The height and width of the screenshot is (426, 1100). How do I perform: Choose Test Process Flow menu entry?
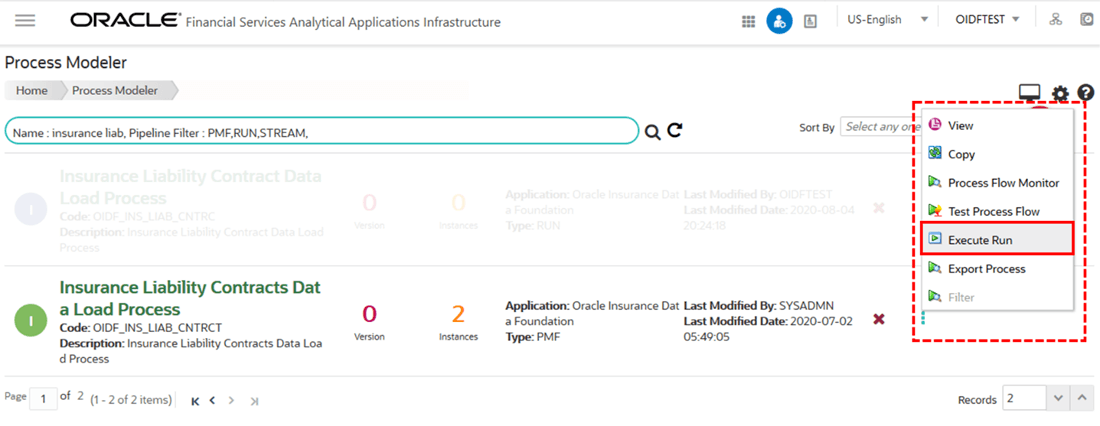(x=996, y=211)
